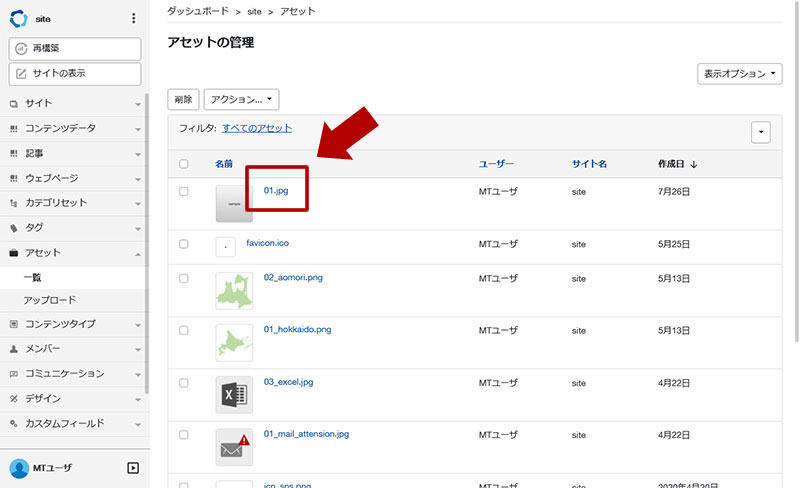
Task: Sort by ユーザー column header
Action: click(x=496, y=164)
